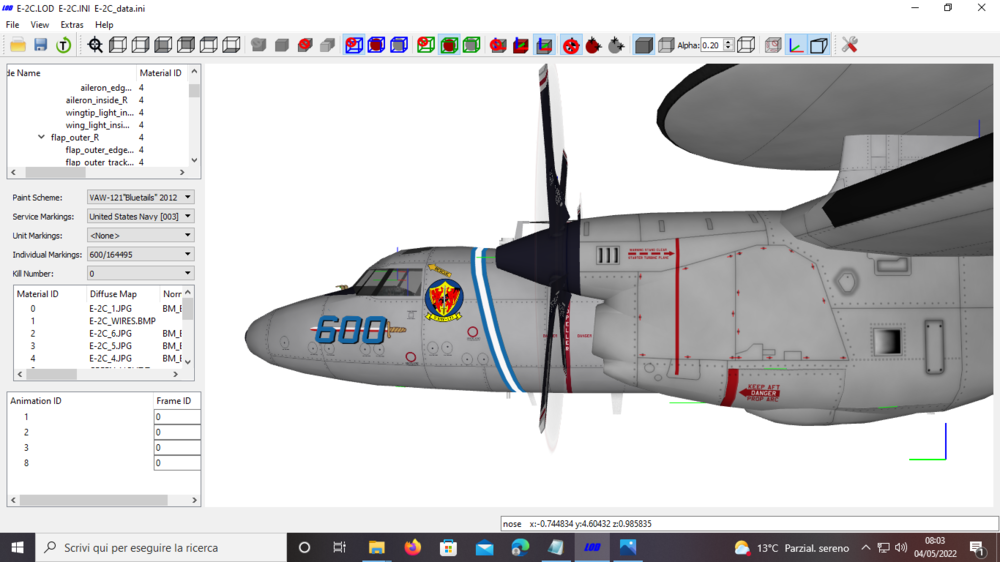Image resolution: width=1000 pixels, height=562 pixels.
Task: Open the Service Markings dropdown
Action: click(x=140, y=216)
